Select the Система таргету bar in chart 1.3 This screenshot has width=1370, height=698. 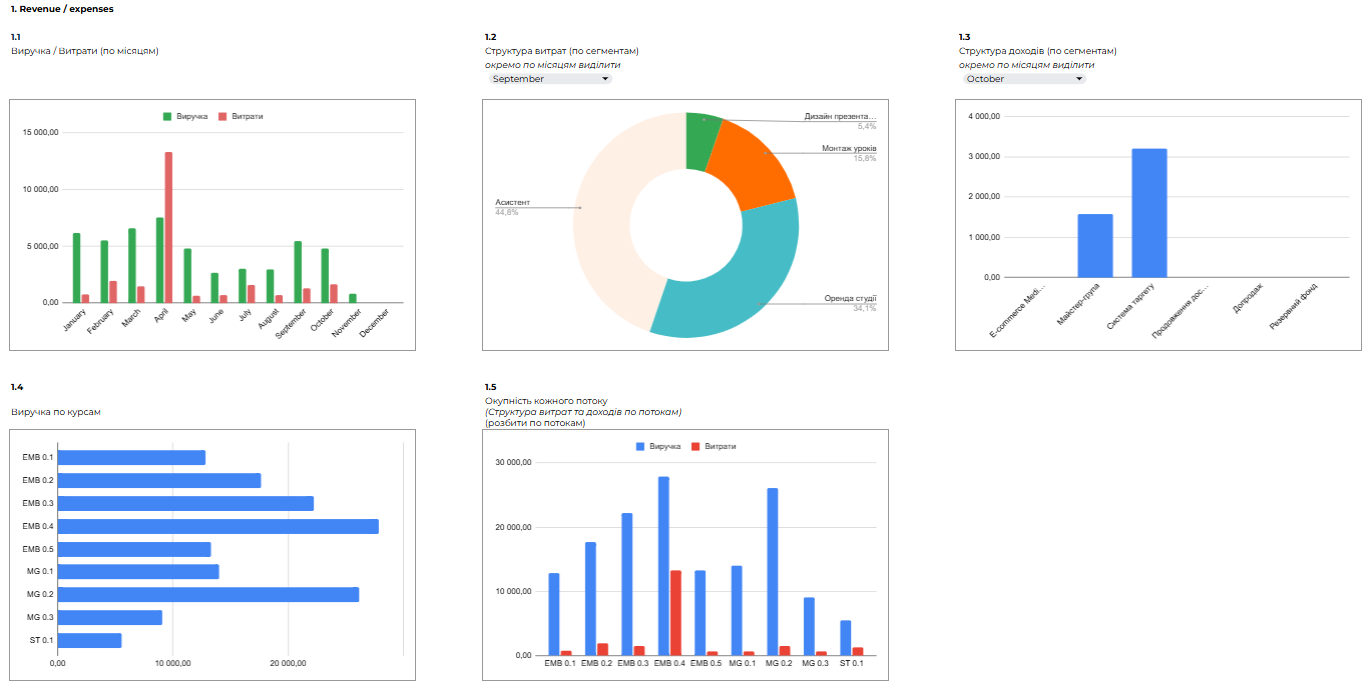1149,213
